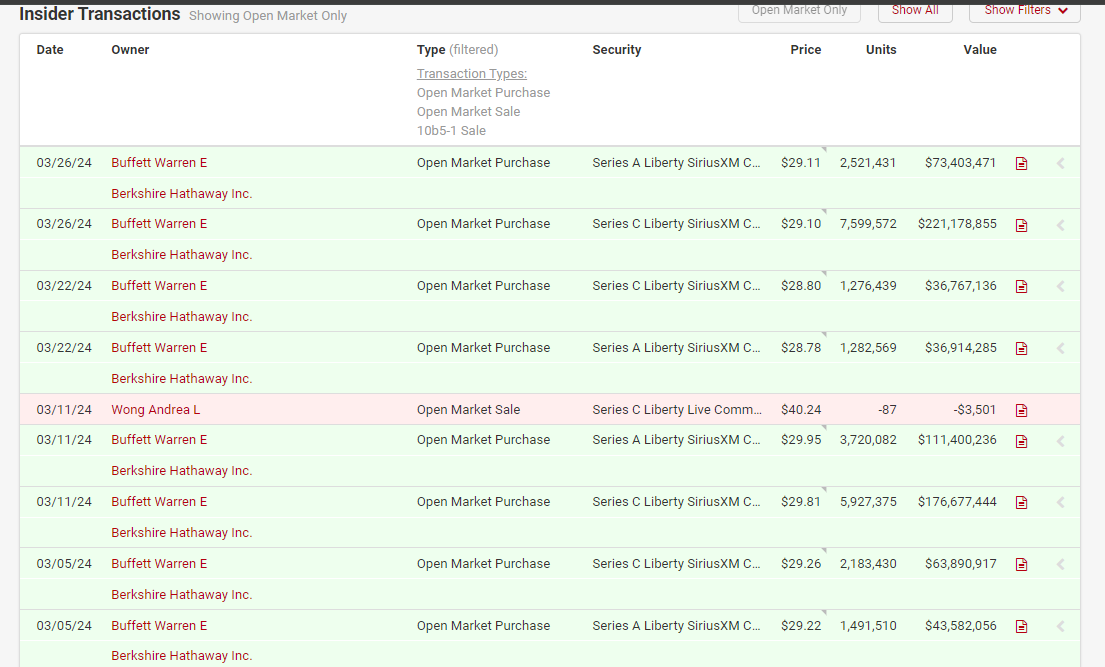Expand row chevron for $63,890,917 transaction
Image resolution: width=1105 pixels, height=667 pixels.
[1061, 564]
